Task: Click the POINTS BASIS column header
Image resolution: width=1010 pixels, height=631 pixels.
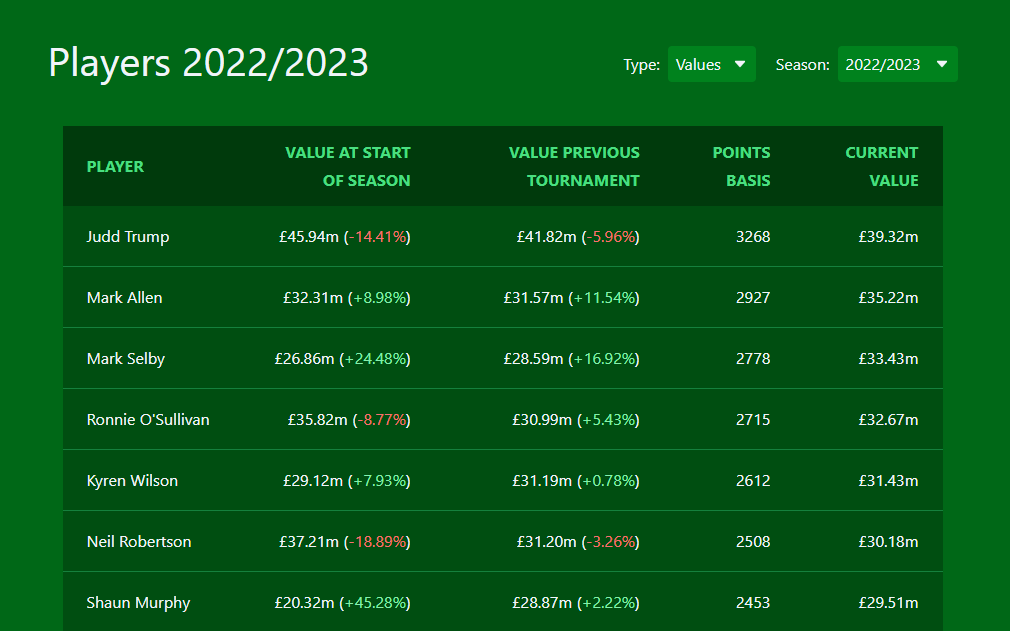Action: [x=741, y=167]
